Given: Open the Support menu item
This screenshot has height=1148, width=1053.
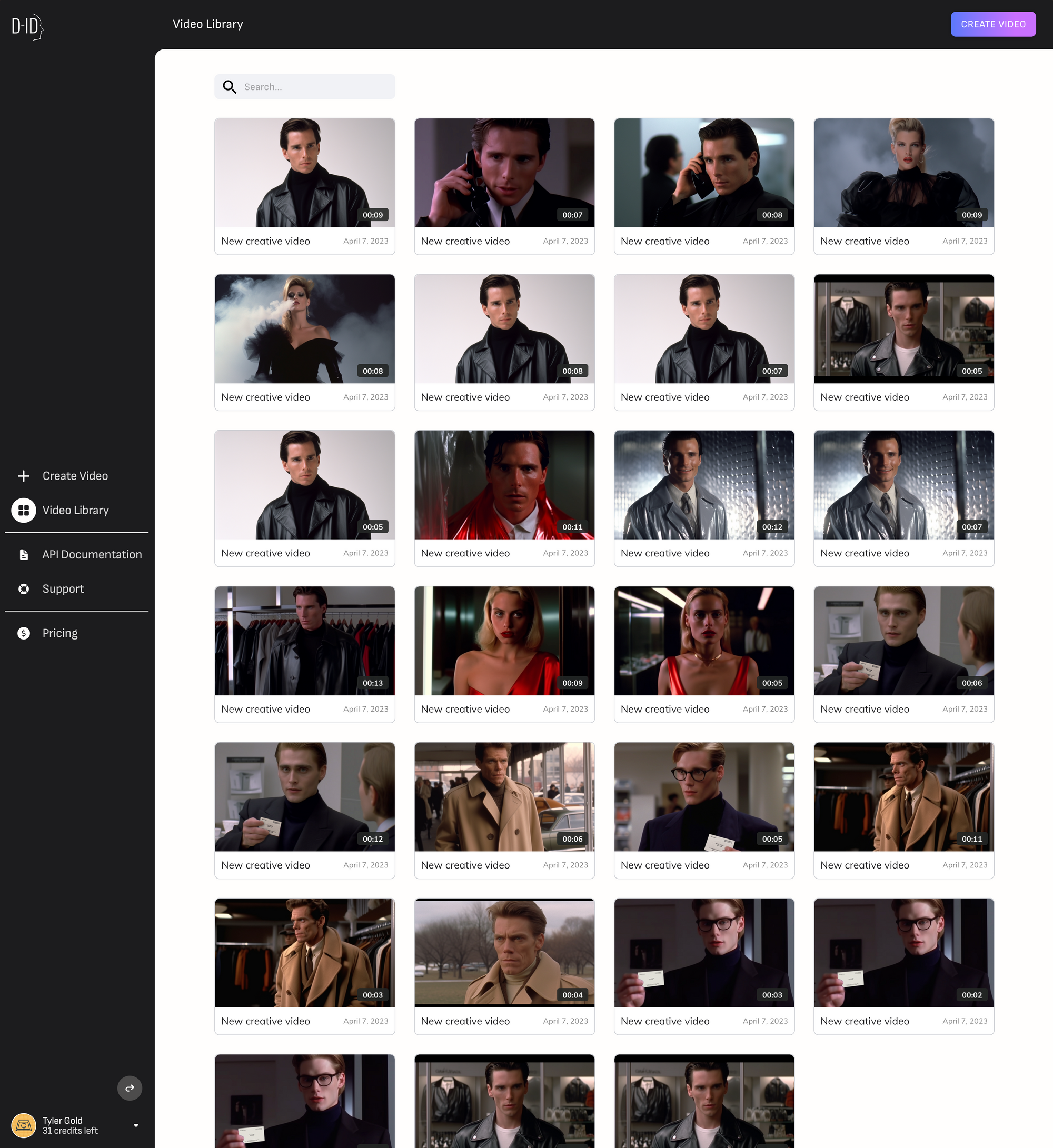Looking at the screenshot, I should [63, 588].
